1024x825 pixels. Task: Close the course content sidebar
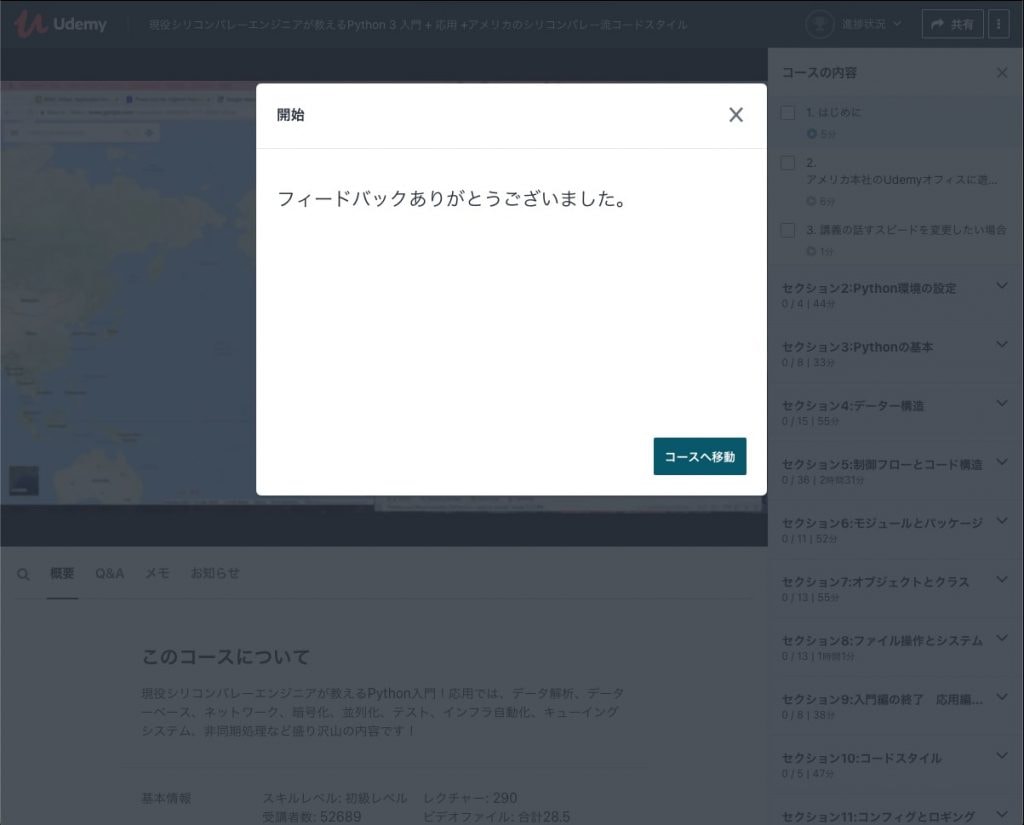click(1002, 73)
